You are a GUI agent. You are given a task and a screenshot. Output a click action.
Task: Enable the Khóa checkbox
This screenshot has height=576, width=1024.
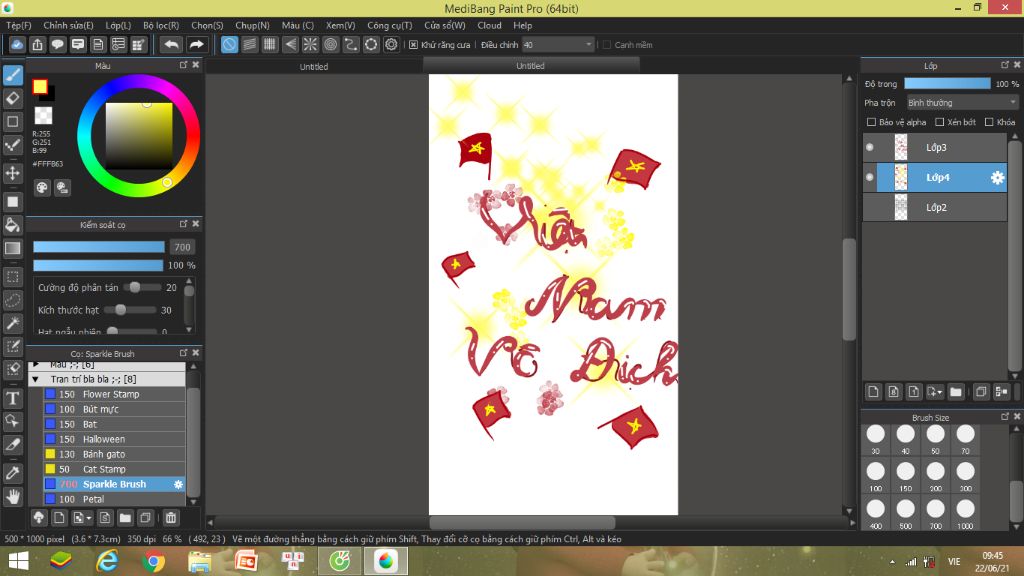coord(989,122)
